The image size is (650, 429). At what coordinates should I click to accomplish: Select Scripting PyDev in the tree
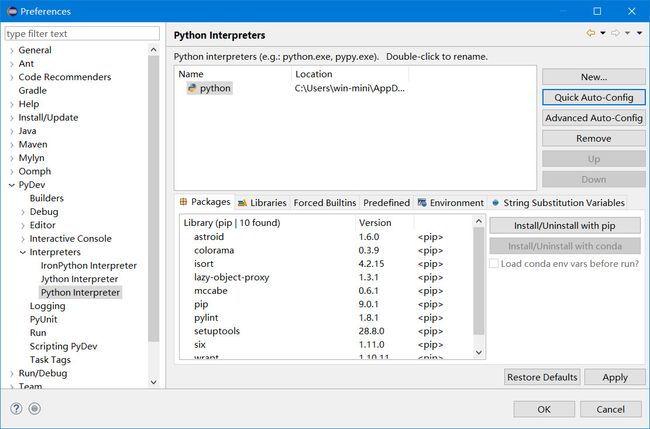[63, 346]
